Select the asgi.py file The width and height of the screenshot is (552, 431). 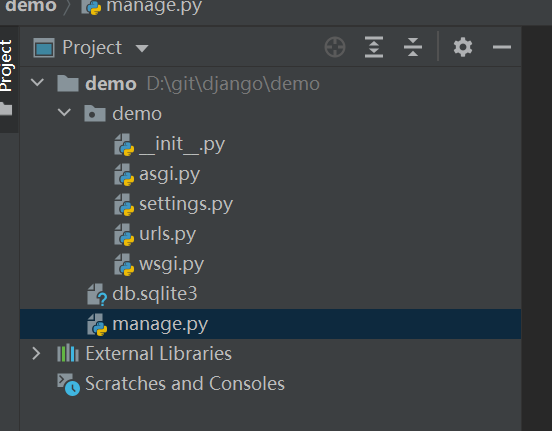pos(270,174)
